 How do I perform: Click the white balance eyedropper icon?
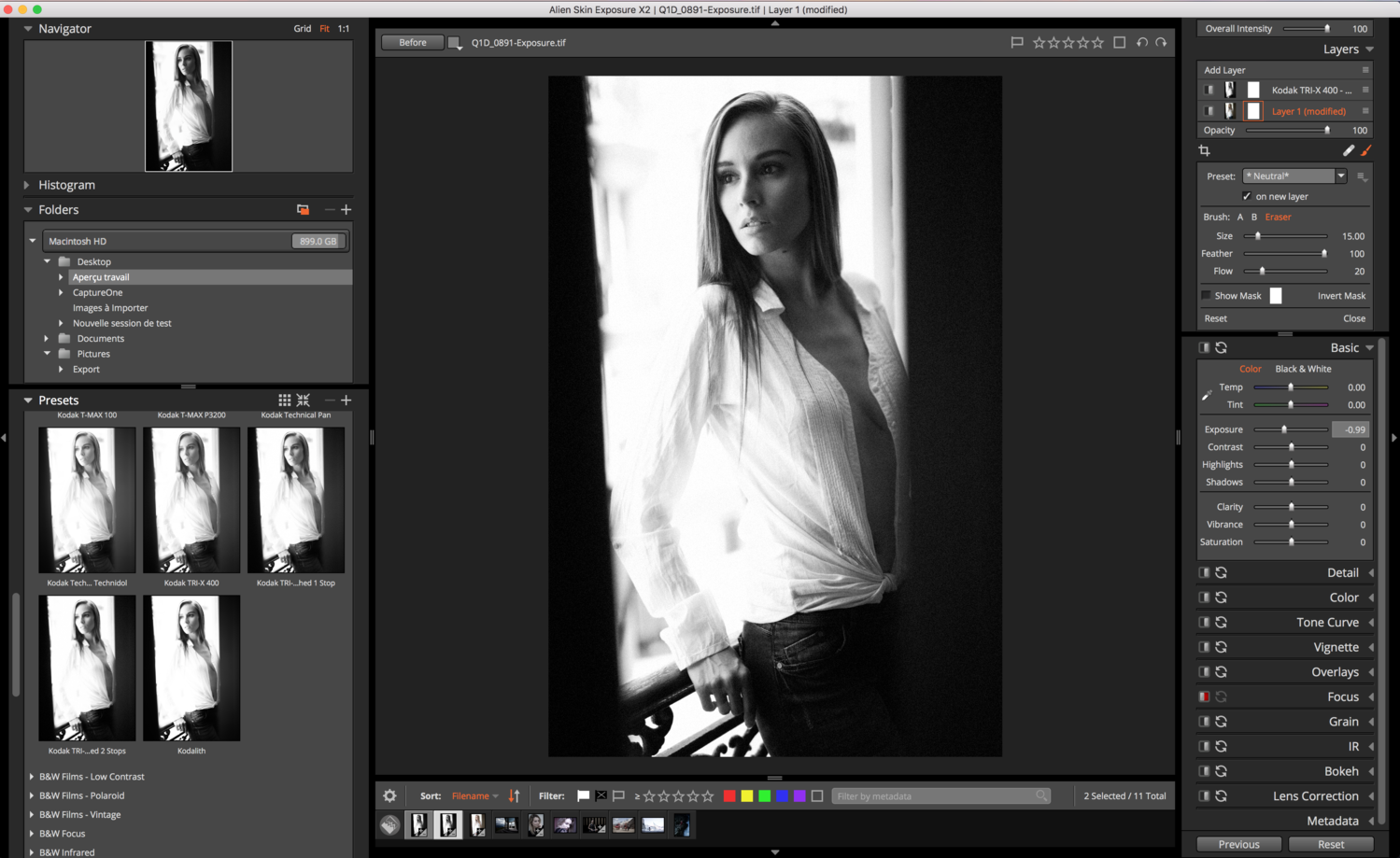pyautogui.click(x=1207, y=396)
